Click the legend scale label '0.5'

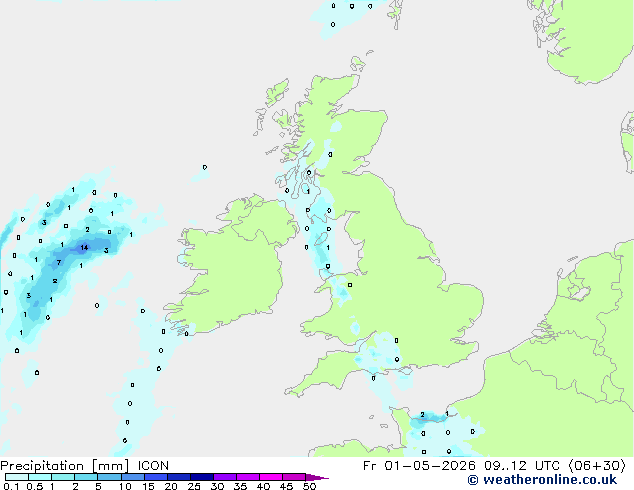pos(35,486)
